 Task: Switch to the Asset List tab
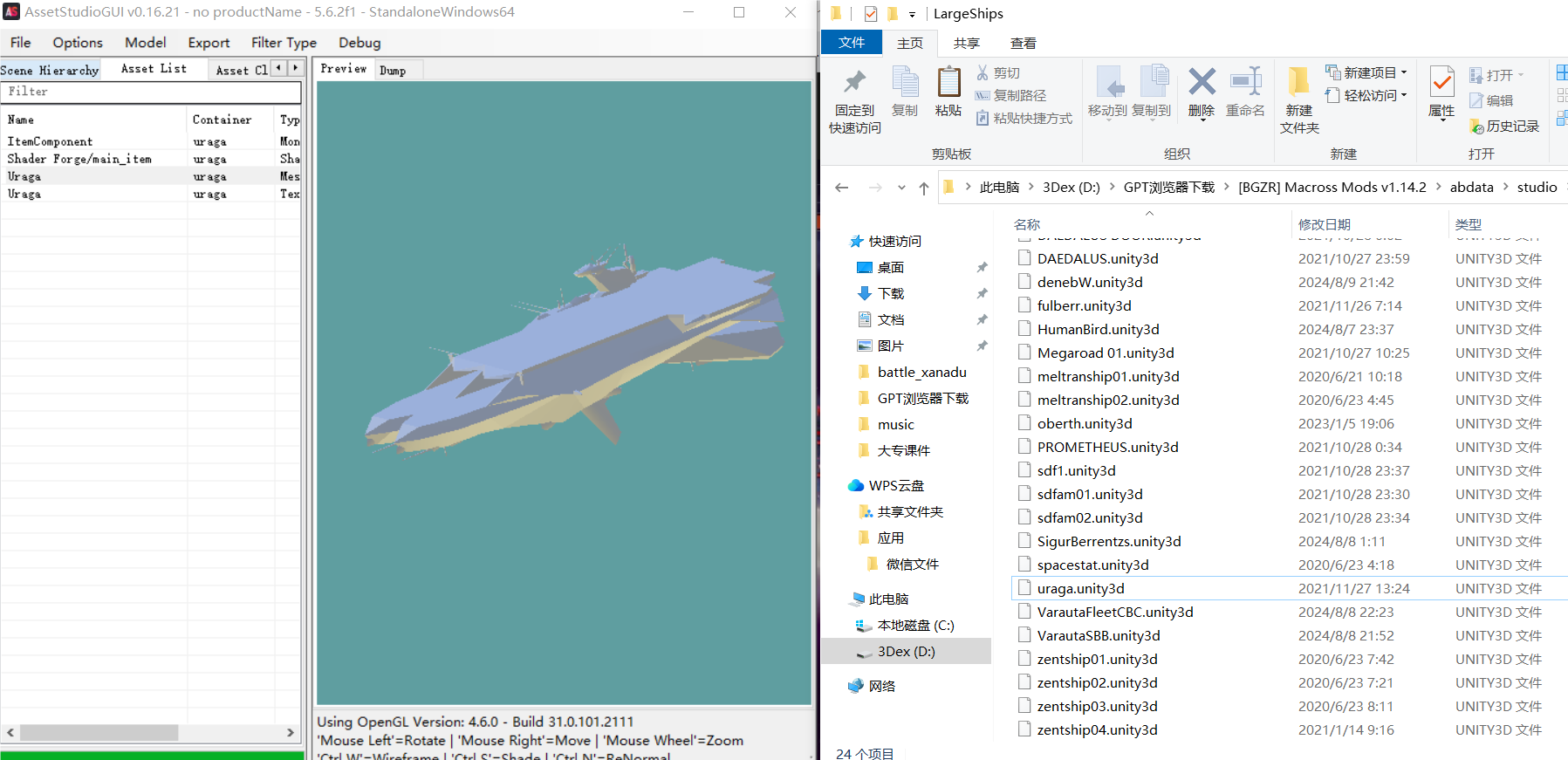154,69
